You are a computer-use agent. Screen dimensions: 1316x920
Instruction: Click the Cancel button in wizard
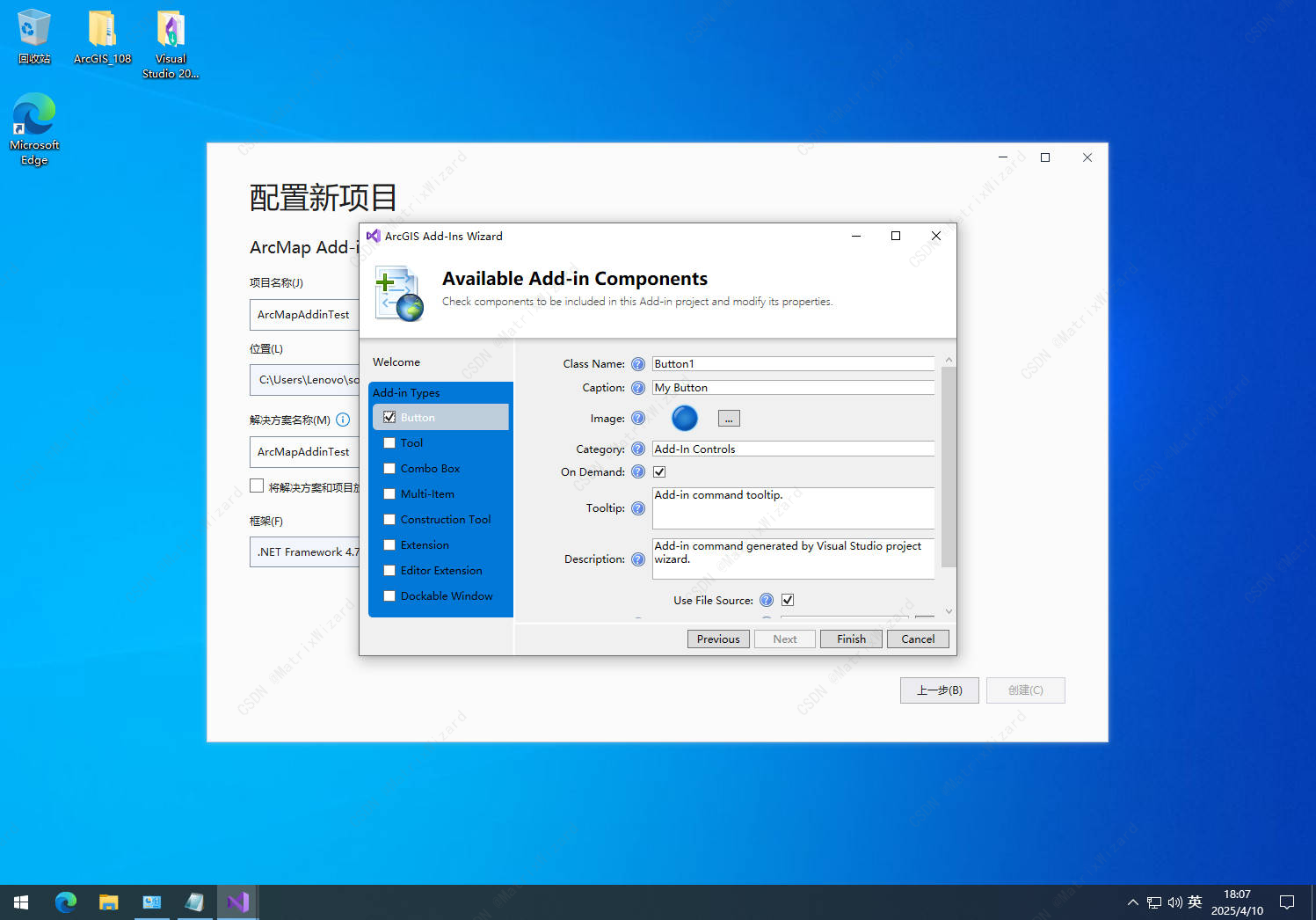918,639
